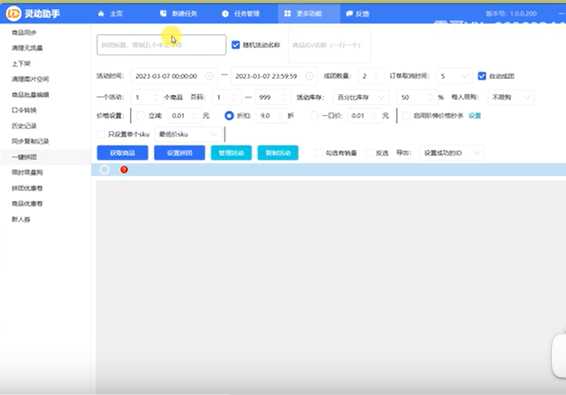
Task: Open the 设置成功的ID export dropdown
Action: pyautogui.click(x=451, y=153)
